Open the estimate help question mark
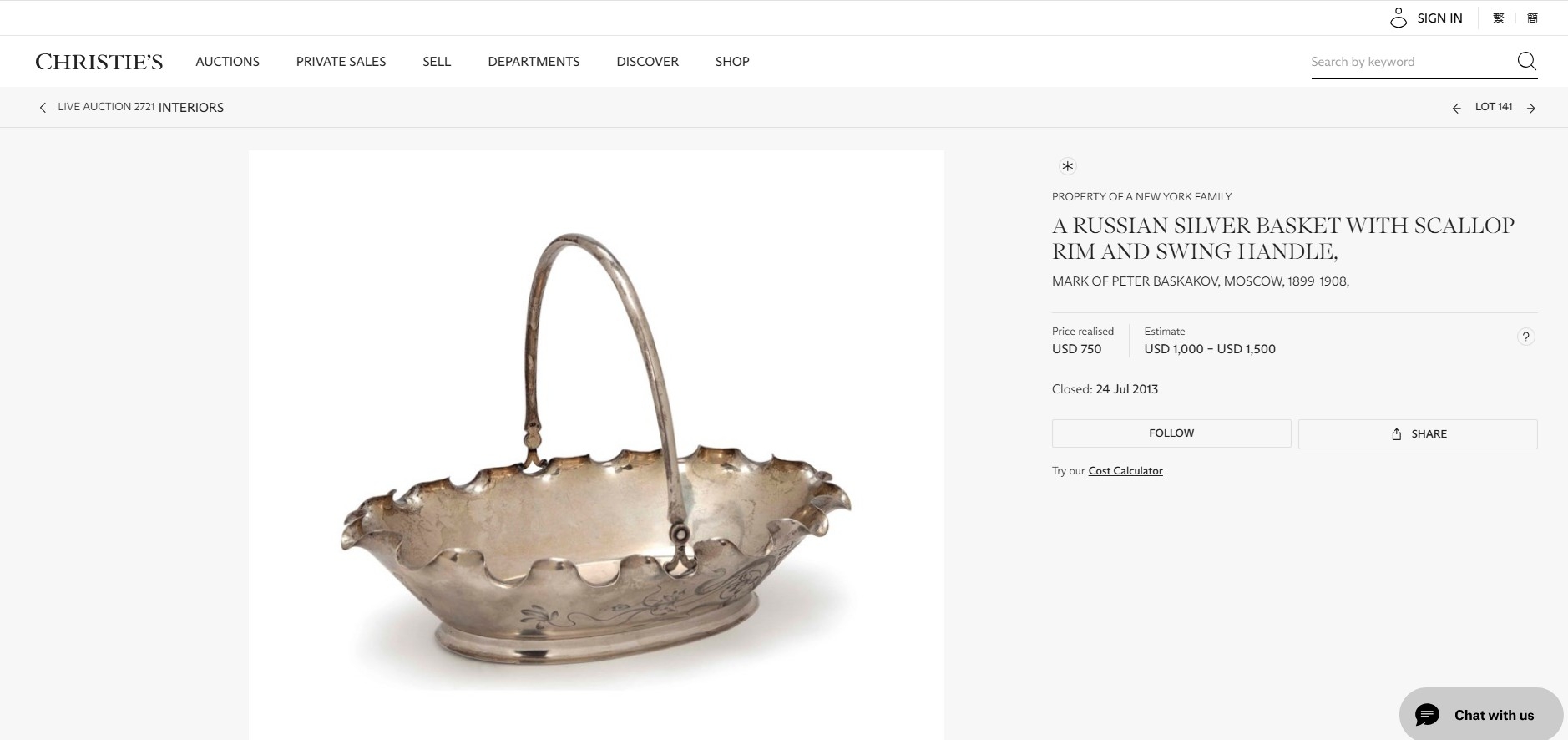The width and height of the screenshot is (1568, 740). (1525, 337)
